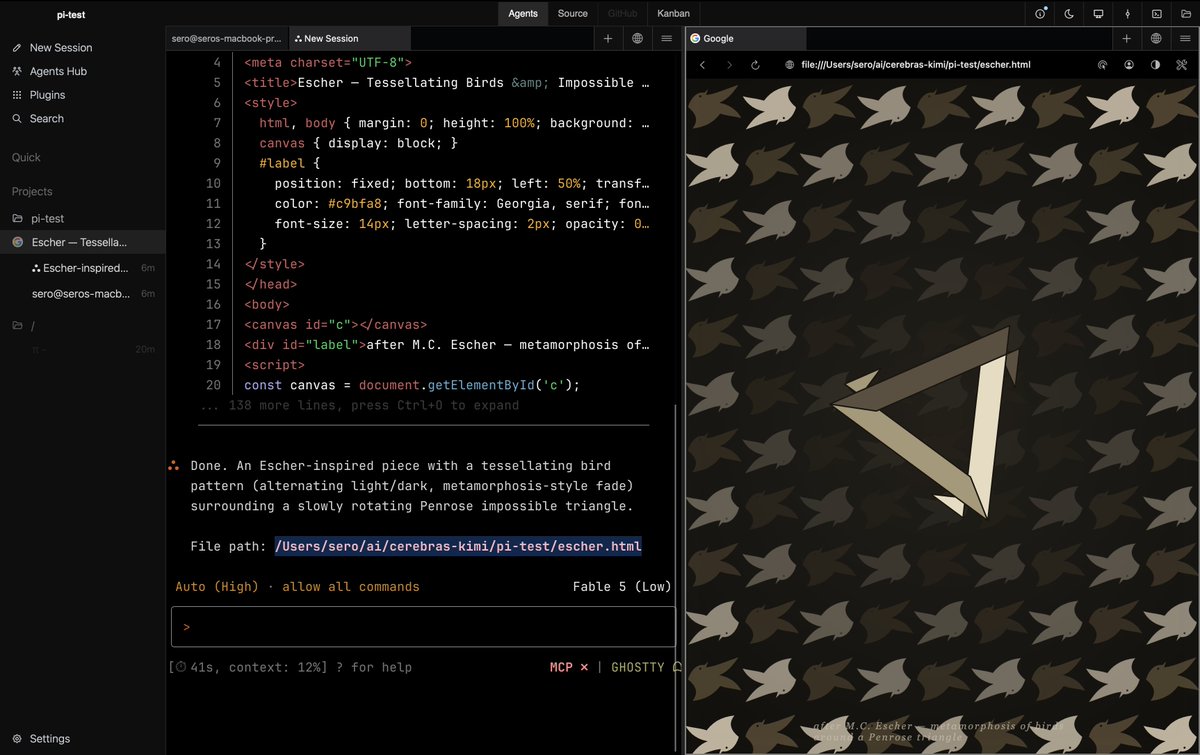This screenshot has height=755, width=1200.
Task: Open the hamburger menu in the terminal pane
Action: tap(666, 38)
